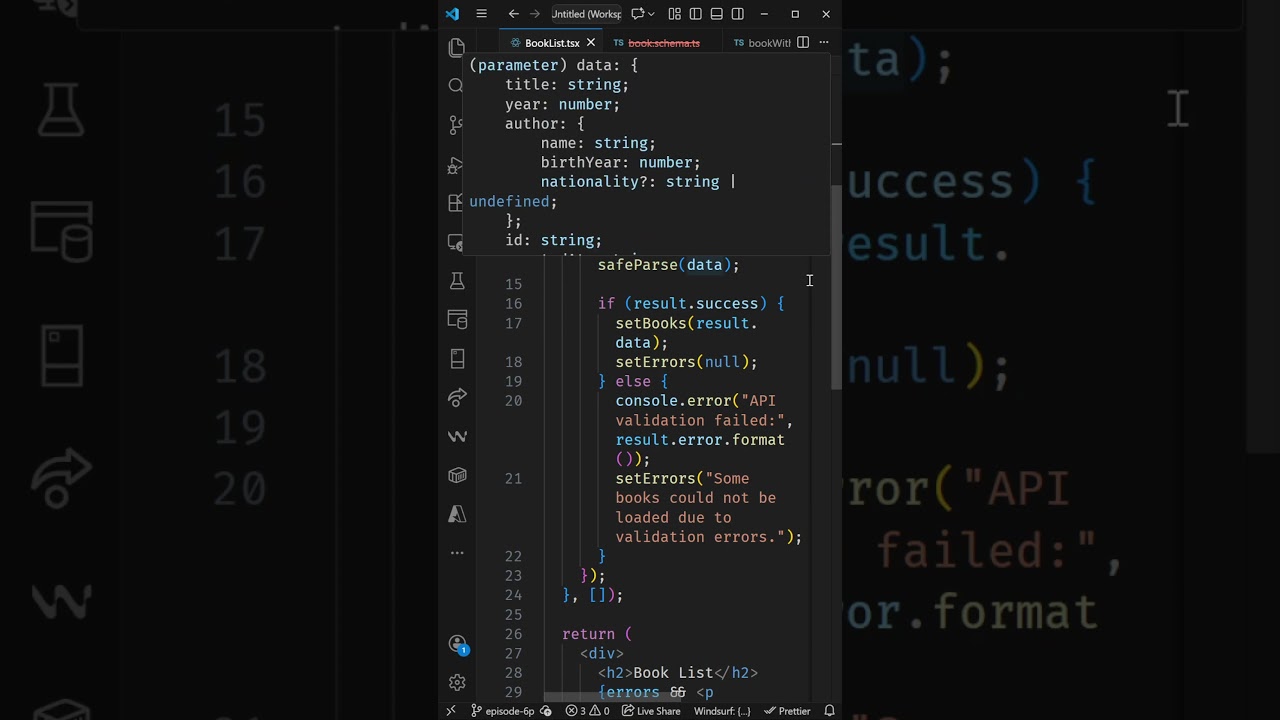
Task: Click the line number 20 gutter
Action: coord(513,401)
